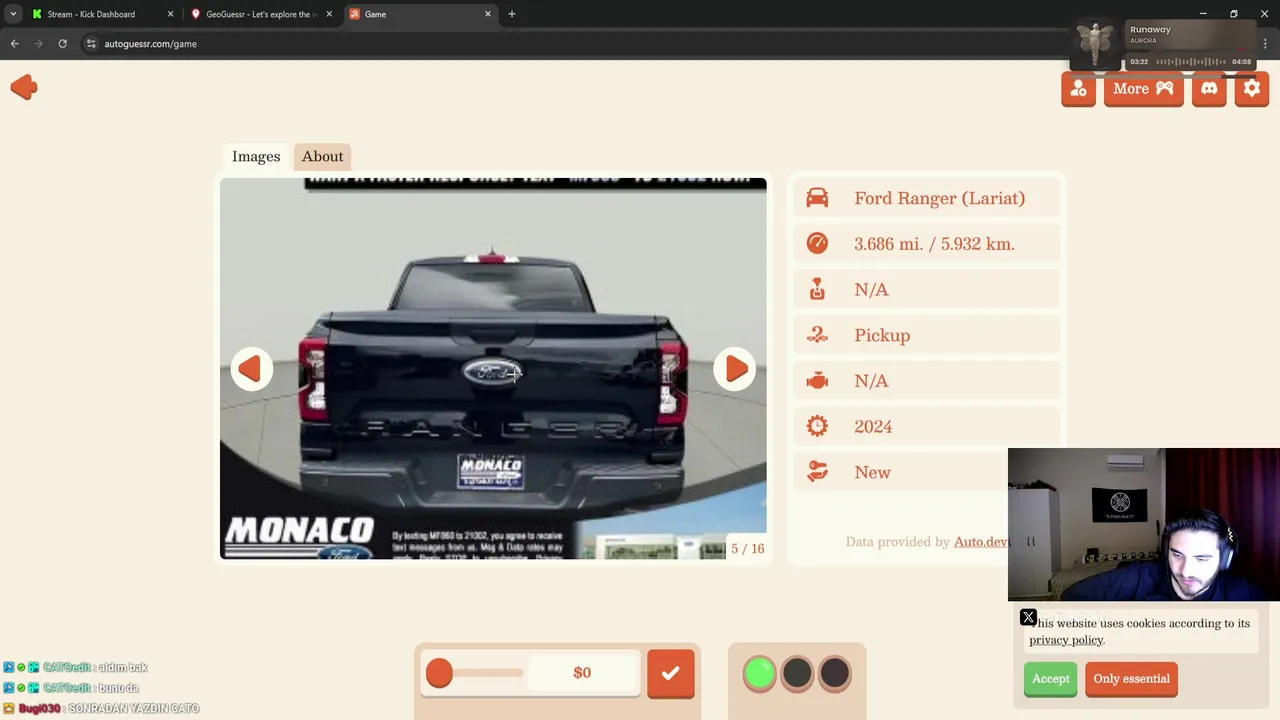Click the car model icon
The width and height of the screenshot is (1280, 720).
click(x=817, y=198)
